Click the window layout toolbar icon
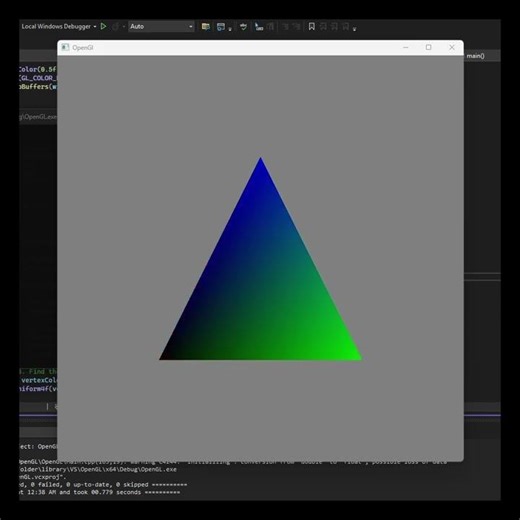The image size is (520, 520). 221,27
